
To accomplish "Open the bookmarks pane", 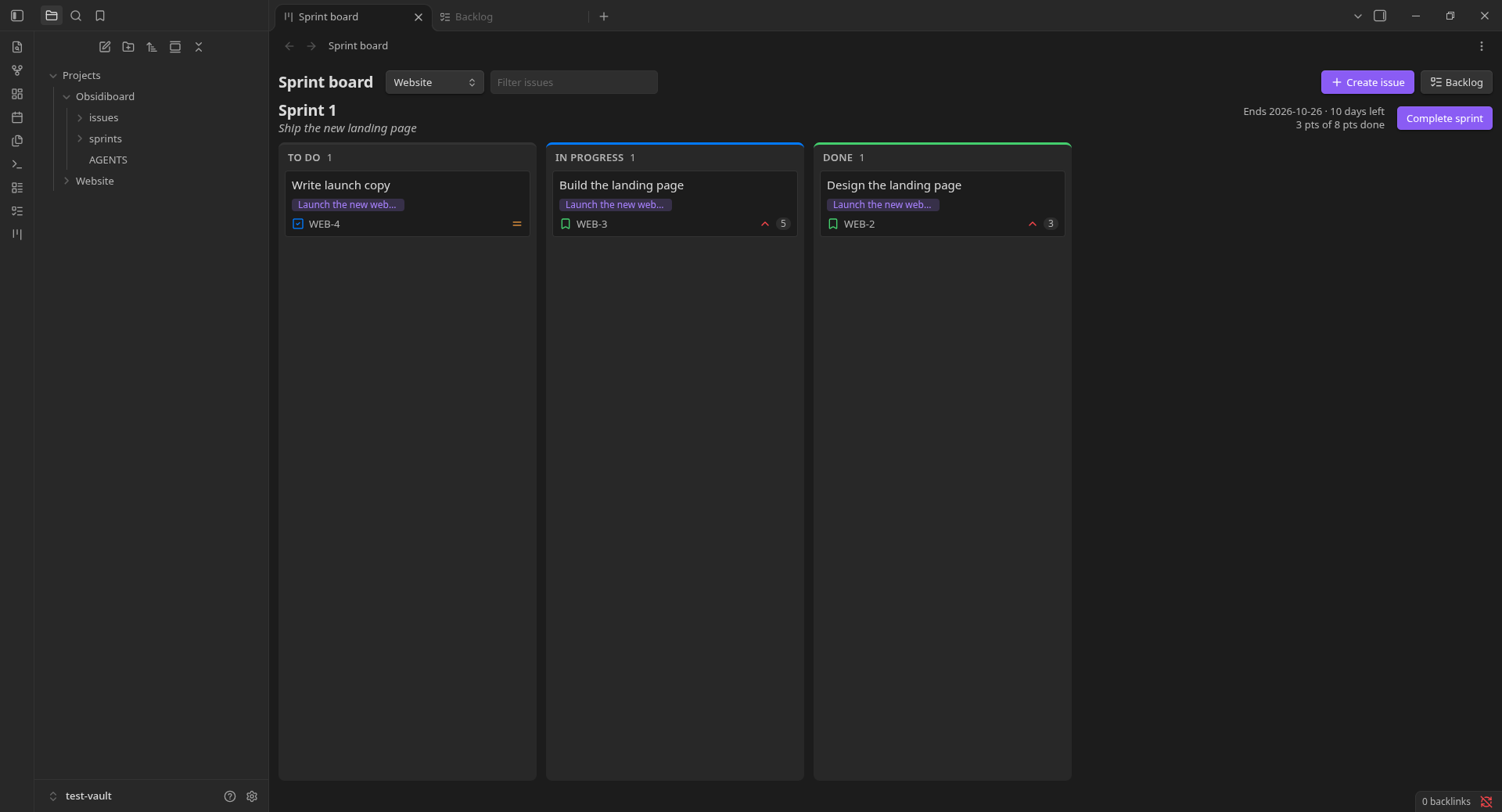I will (100, 16).
